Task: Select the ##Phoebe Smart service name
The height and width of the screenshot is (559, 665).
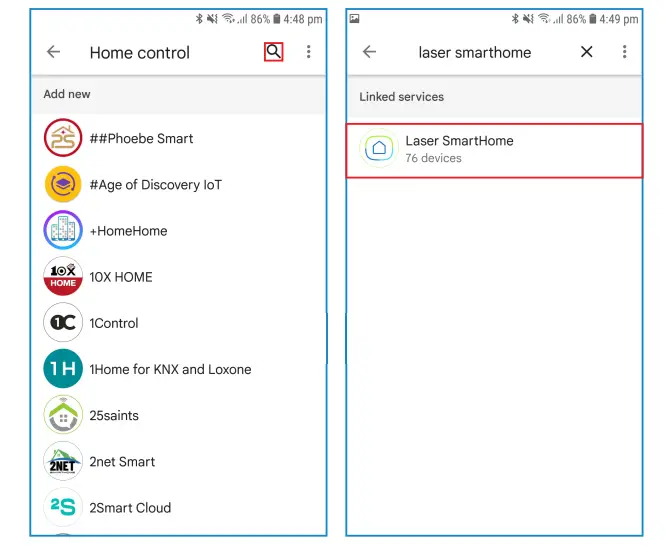Action: pos(141,138)
